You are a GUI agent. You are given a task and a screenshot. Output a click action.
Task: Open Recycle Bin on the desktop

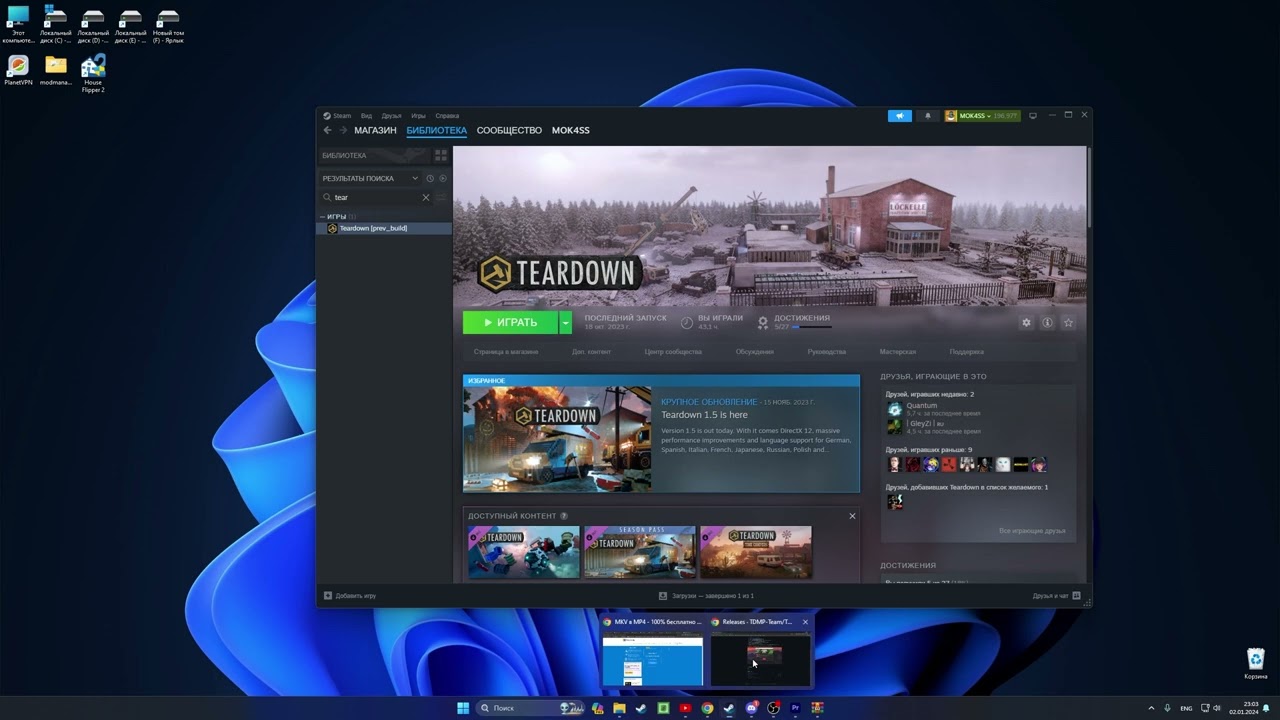click(1255, 664)
